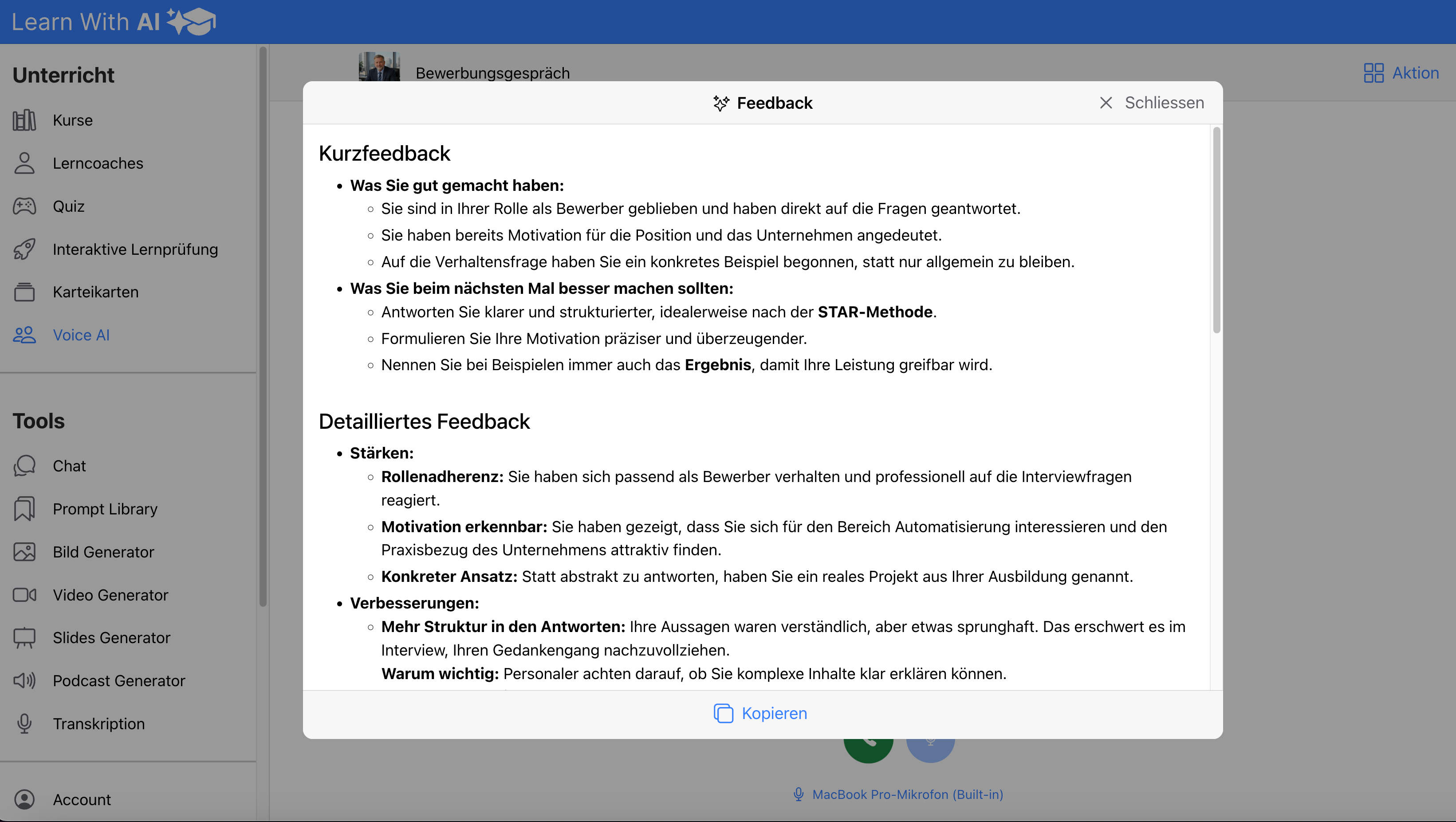Screen dimensions: 1456x822
Task: Click the Transcription microphone icon
Action: (24, 723)
